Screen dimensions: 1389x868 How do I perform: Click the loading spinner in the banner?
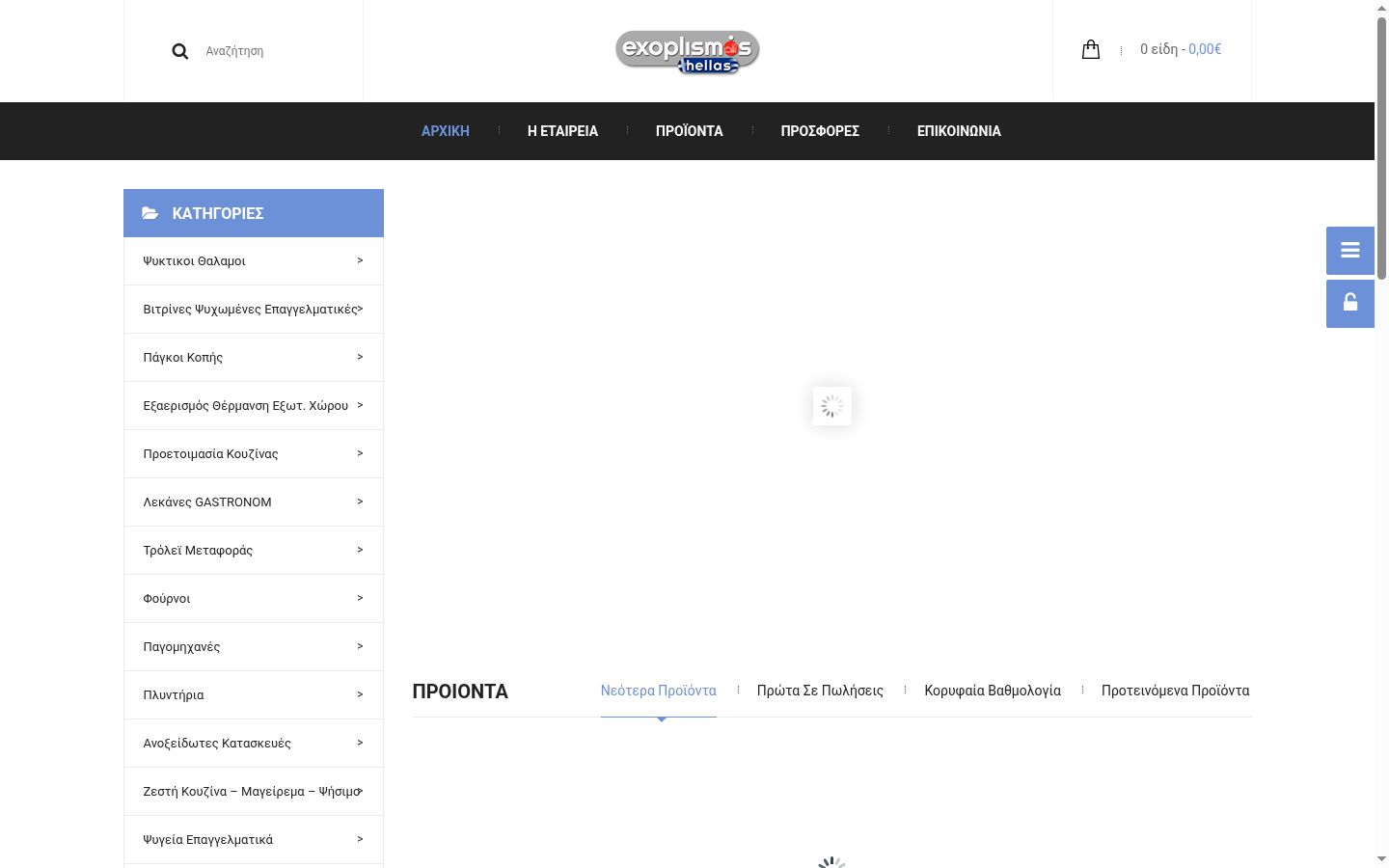832,406
